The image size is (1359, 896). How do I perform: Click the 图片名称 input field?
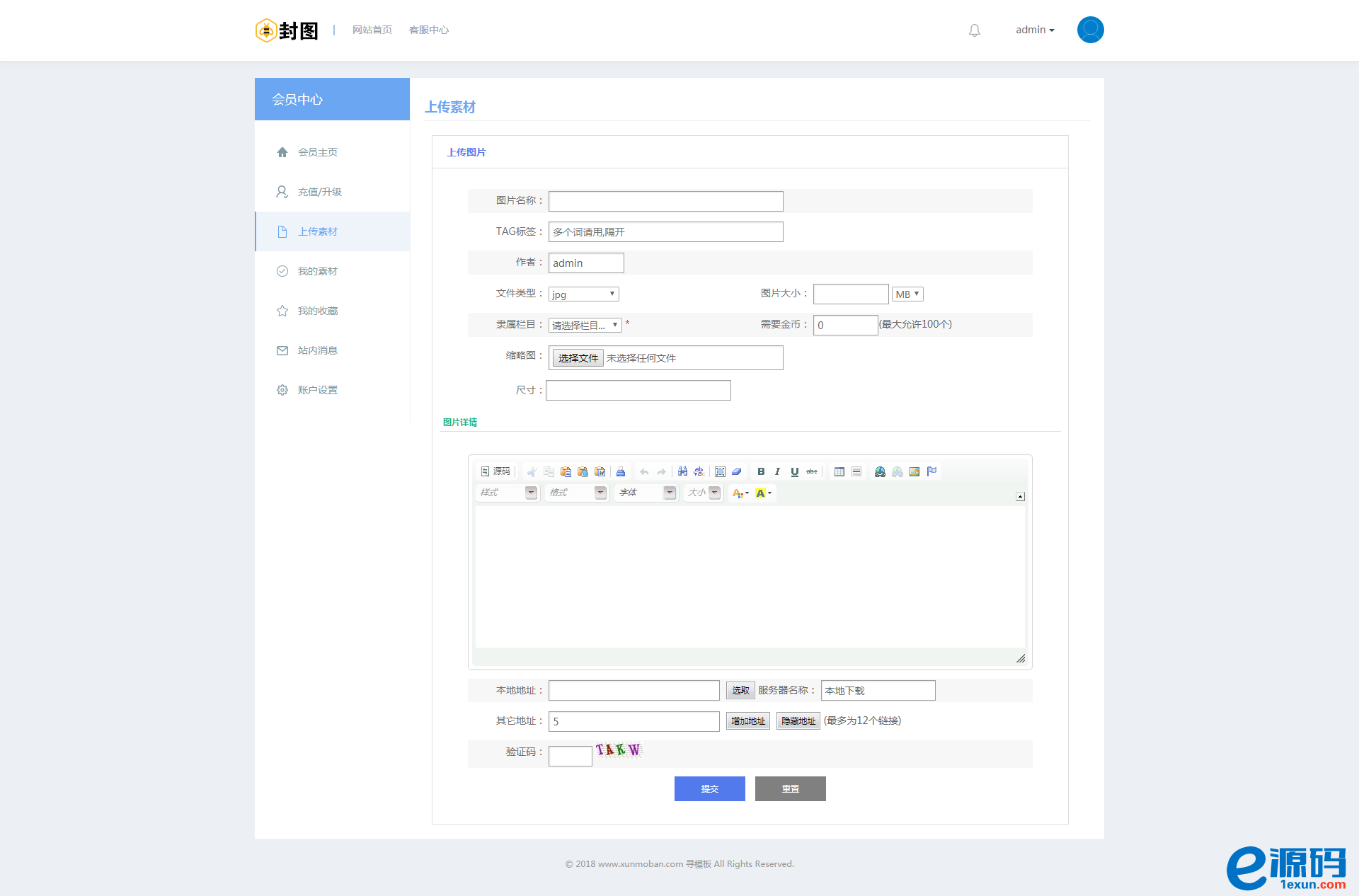(665, 201)
